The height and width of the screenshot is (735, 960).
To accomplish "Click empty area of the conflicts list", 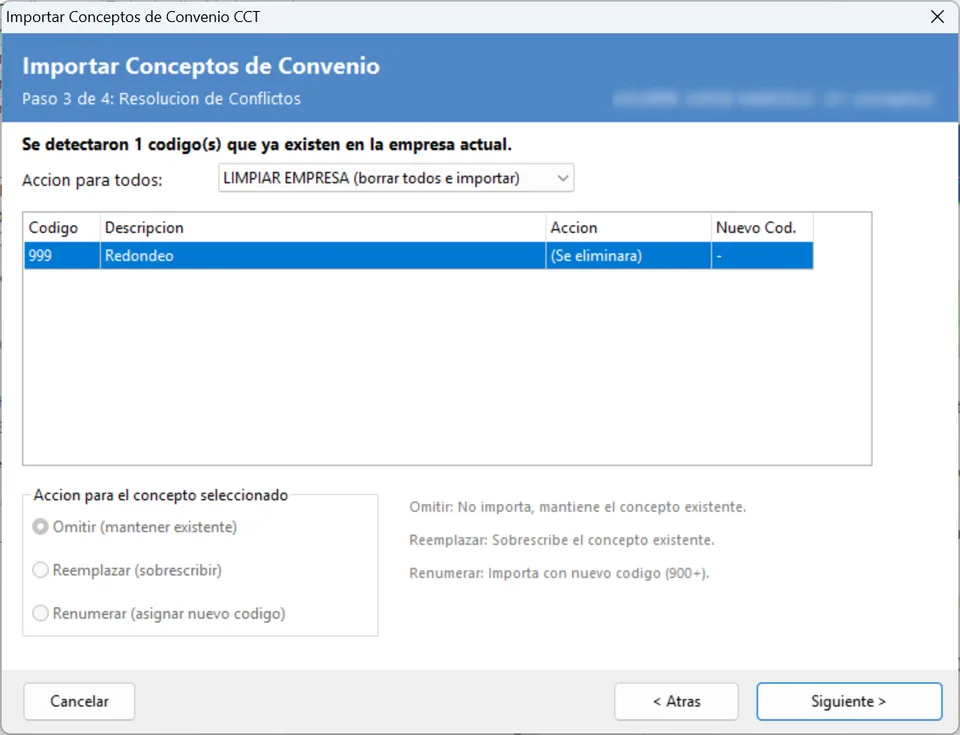I will (447, 366).
